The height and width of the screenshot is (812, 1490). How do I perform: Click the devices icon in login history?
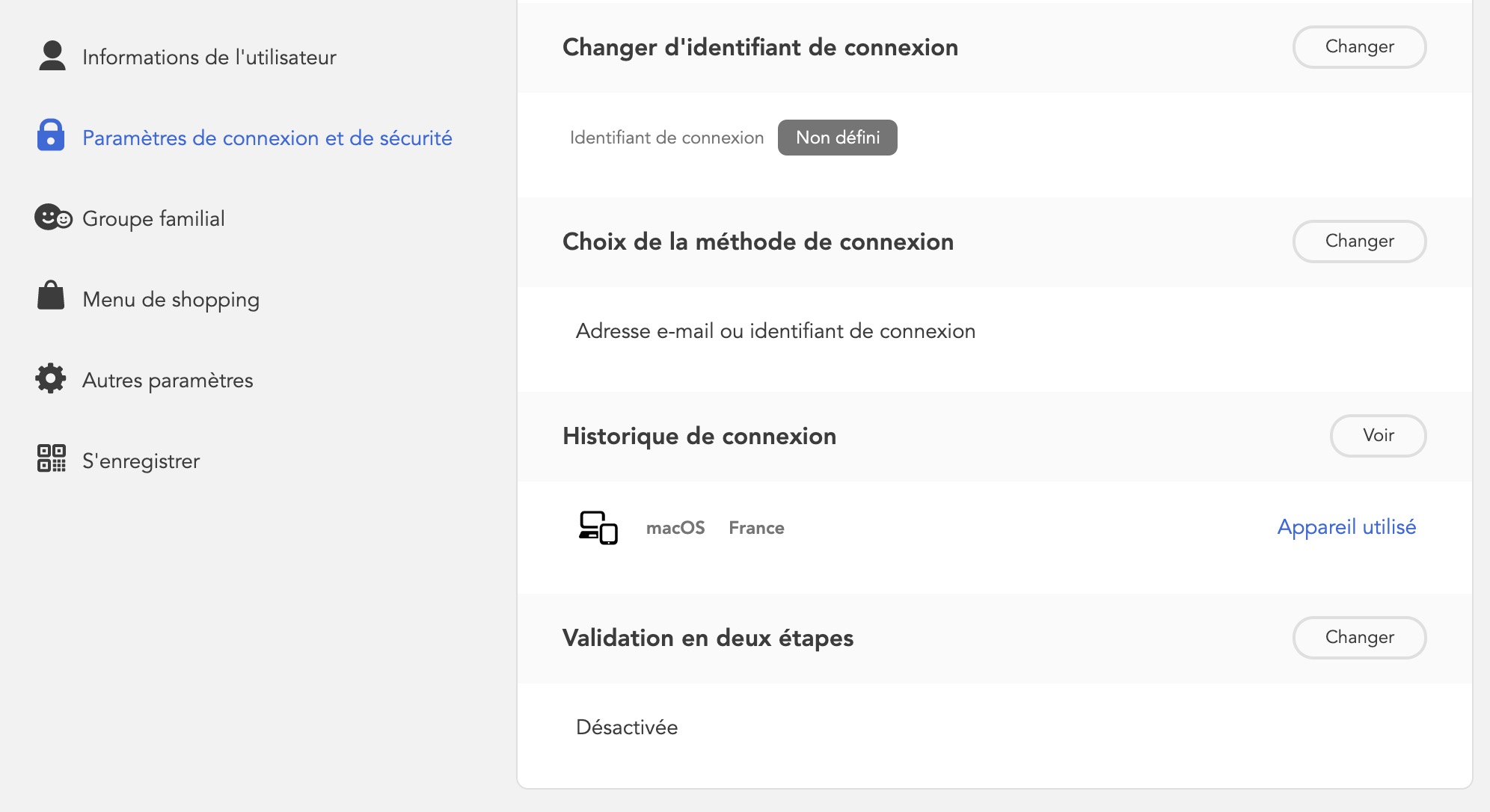point(598,527)
